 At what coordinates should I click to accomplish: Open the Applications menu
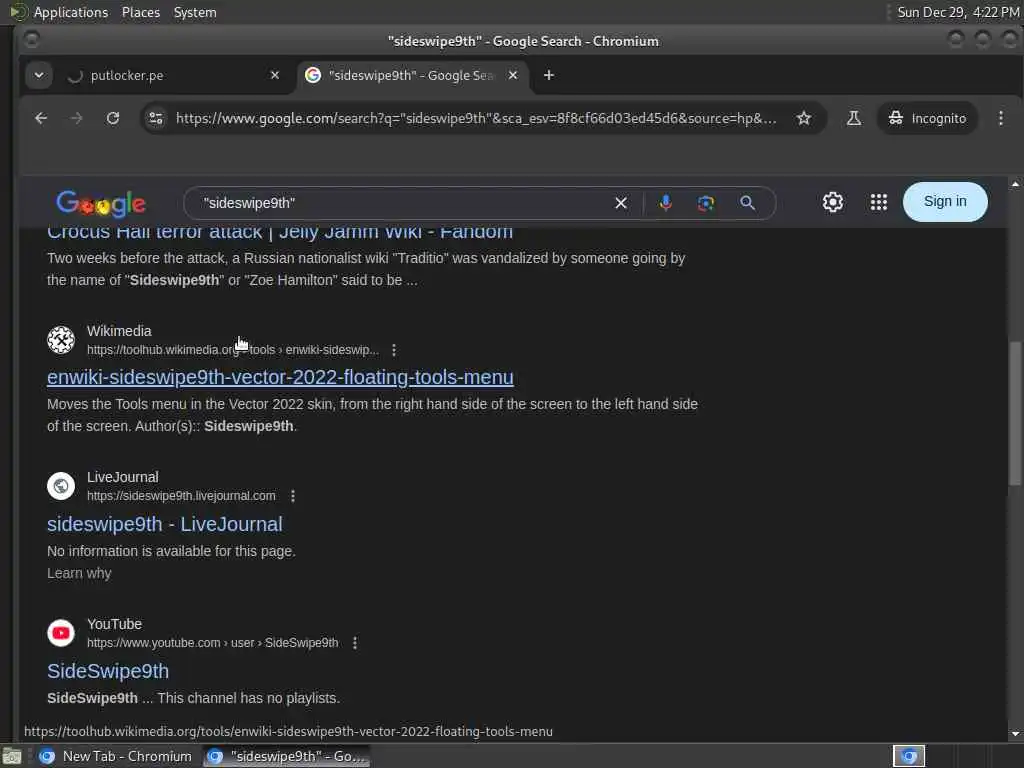tap(71, 12)
